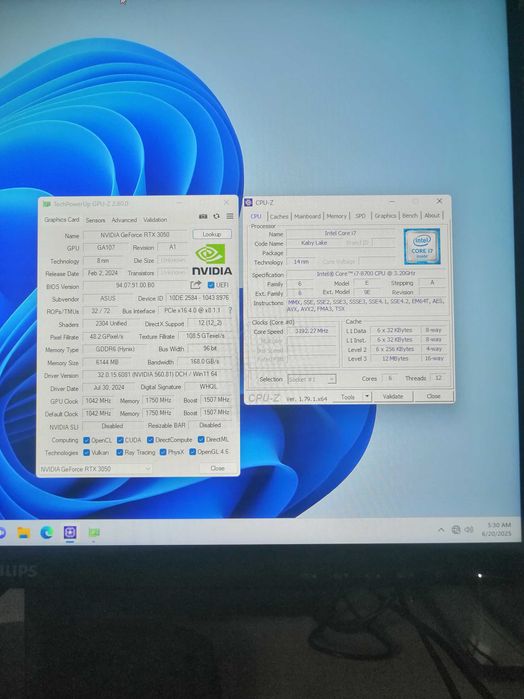Toggle the Ray Tracing checkbox
Image resolution: width=524 pixels, height=699 pixels.
(x=120, y=452)
